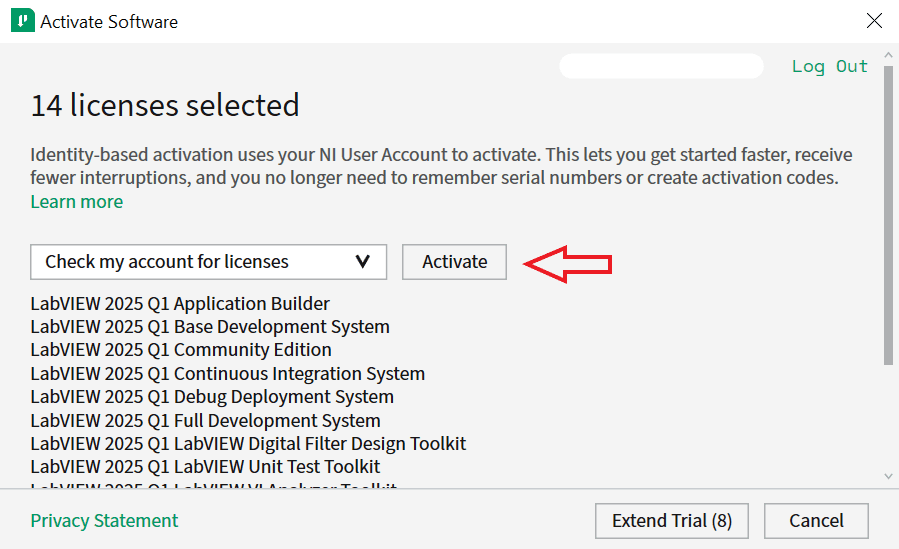
Task: Click the vertical scrollbar thumb
Action: pos(888,215)
